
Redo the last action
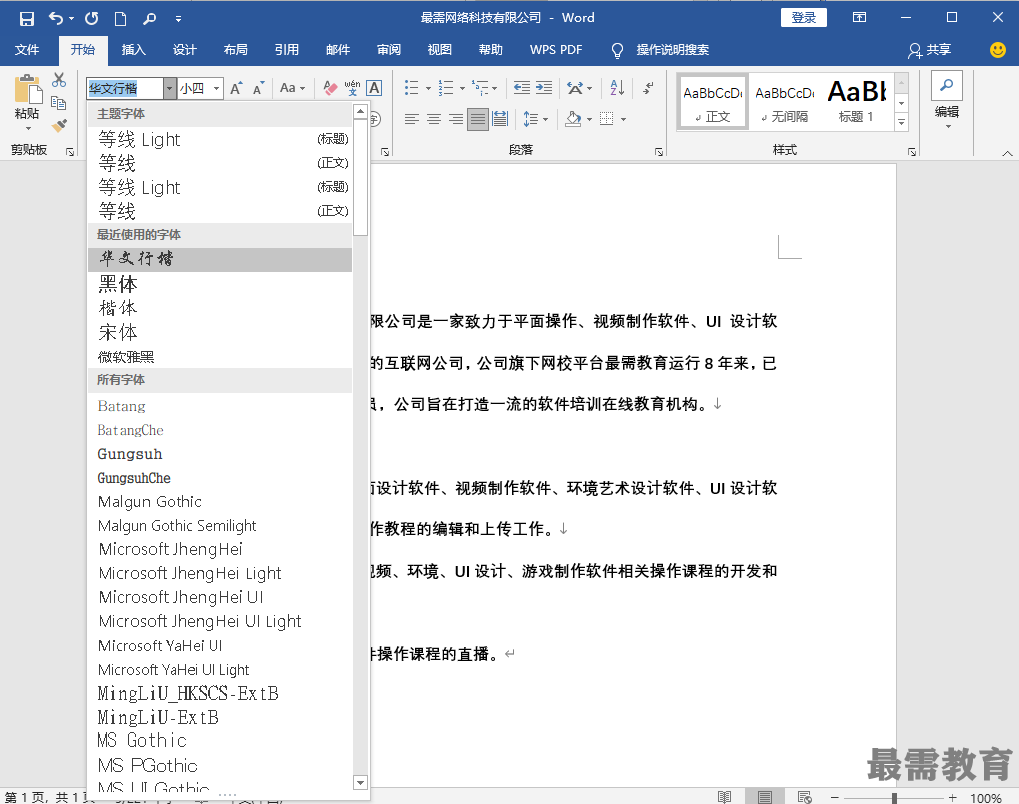pyautogui.click(x=92, y=19)
